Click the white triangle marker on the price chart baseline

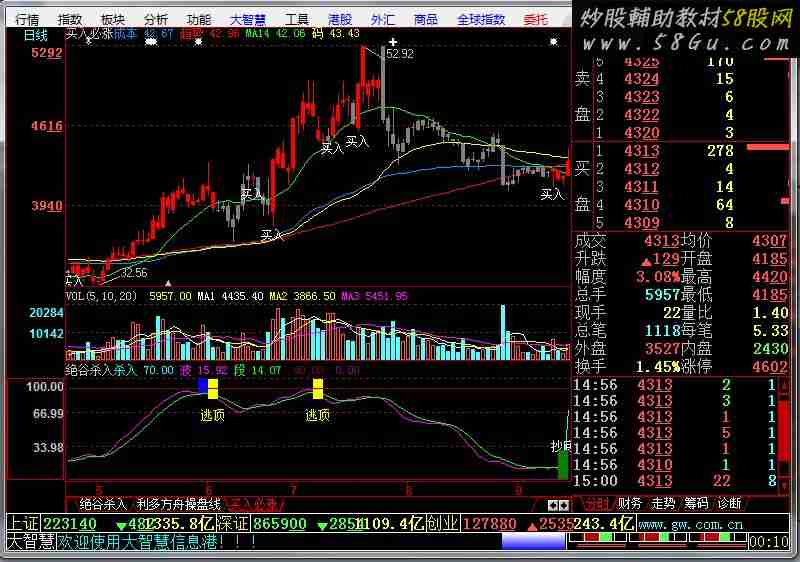(168, 283)
